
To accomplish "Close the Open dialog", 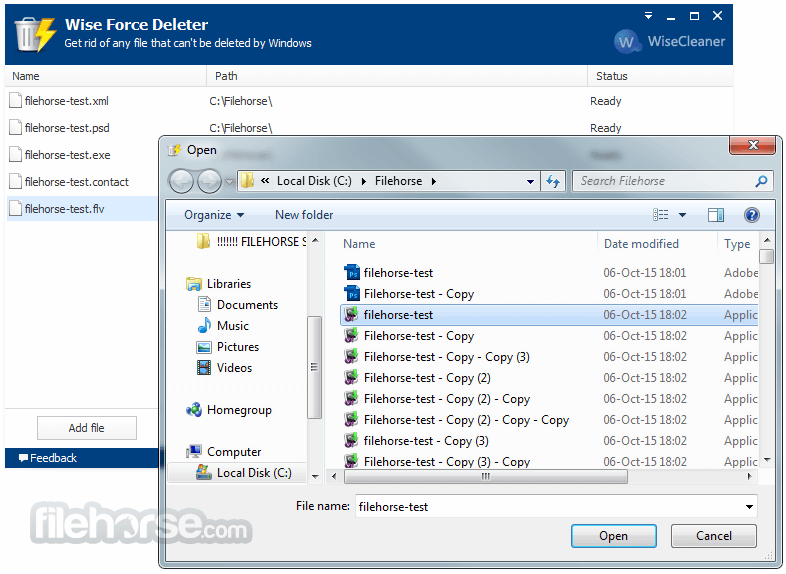I will (753, 145).
